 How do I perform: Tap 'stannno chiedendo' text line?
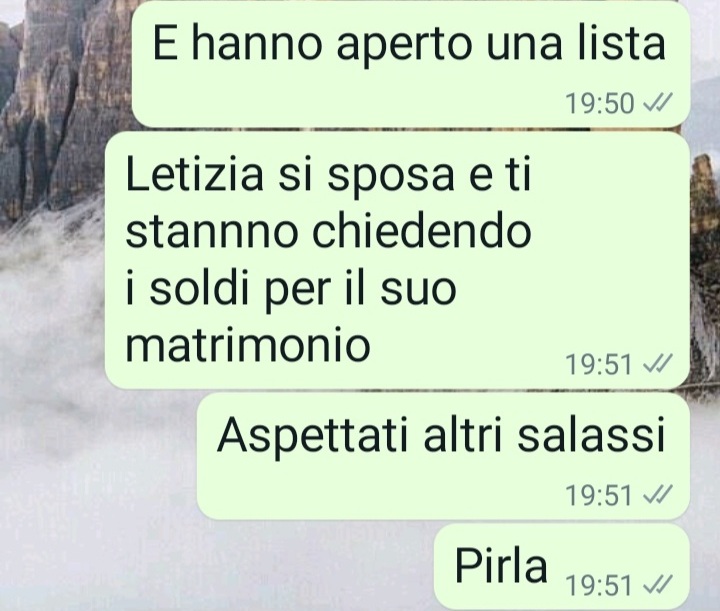[x=328, y=230]
